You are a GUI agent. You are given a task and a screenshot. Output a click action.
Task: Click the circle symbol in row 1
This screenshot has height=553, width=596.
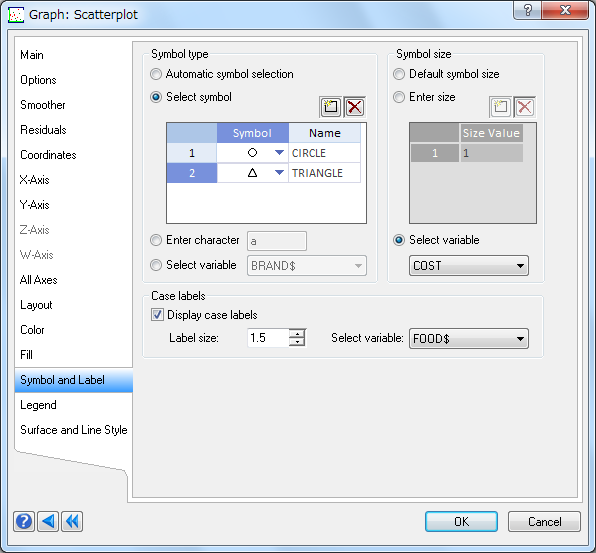coord(252,153)
